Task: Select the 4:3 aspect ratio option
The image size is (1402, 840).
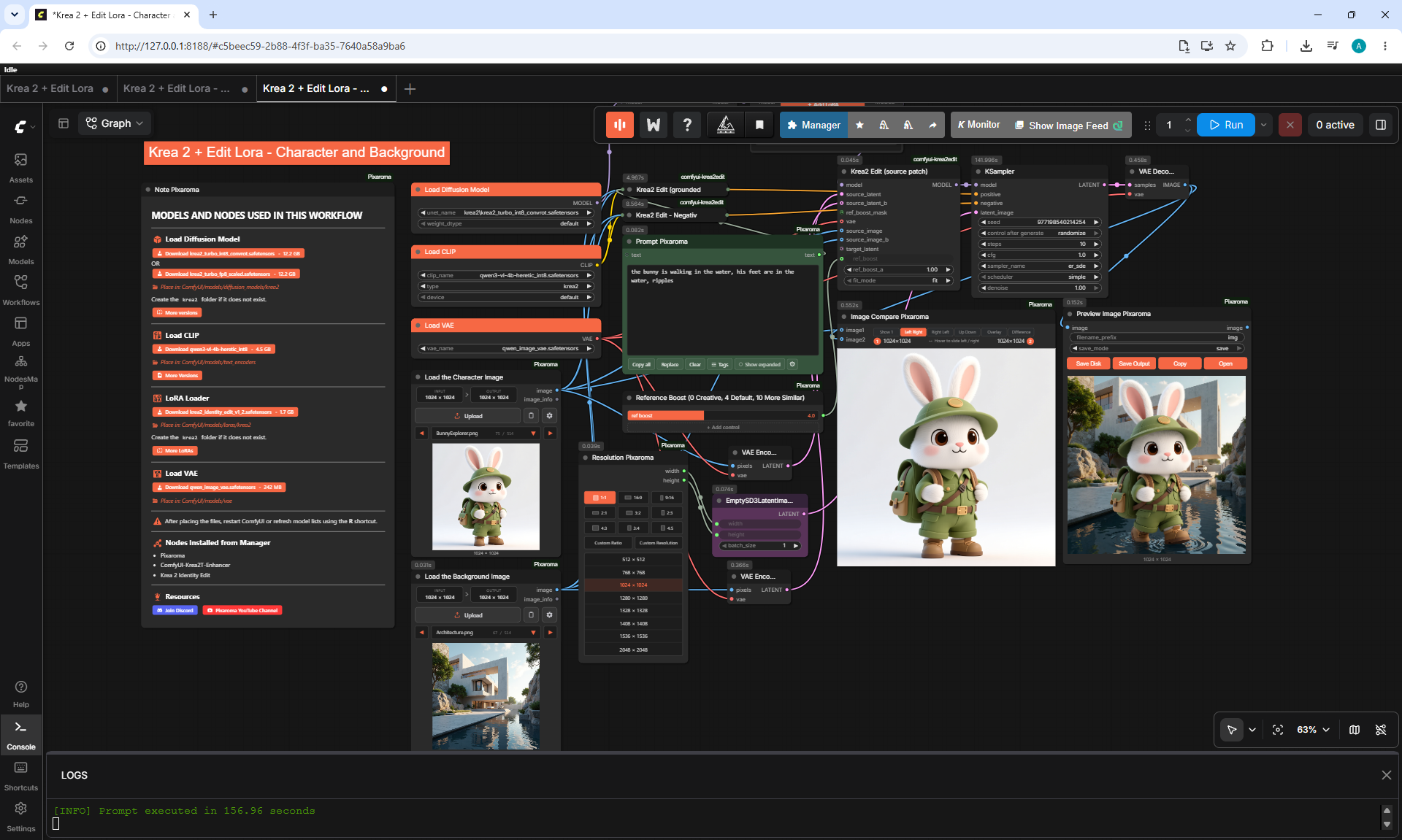Action: pyautogui.click(x=600, y=528)
